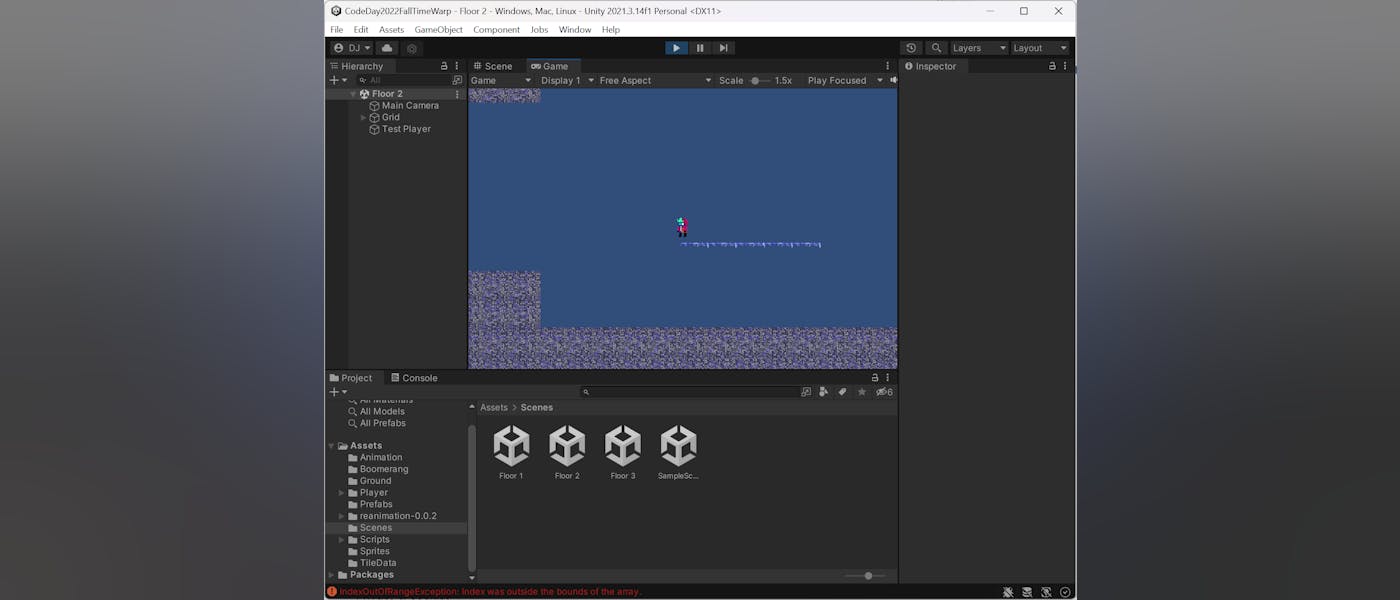Viewport: 1400px width, 600px height.
Task: Collapse the Floor 2 scene in Hierarchy
Action: pos(353,94)
